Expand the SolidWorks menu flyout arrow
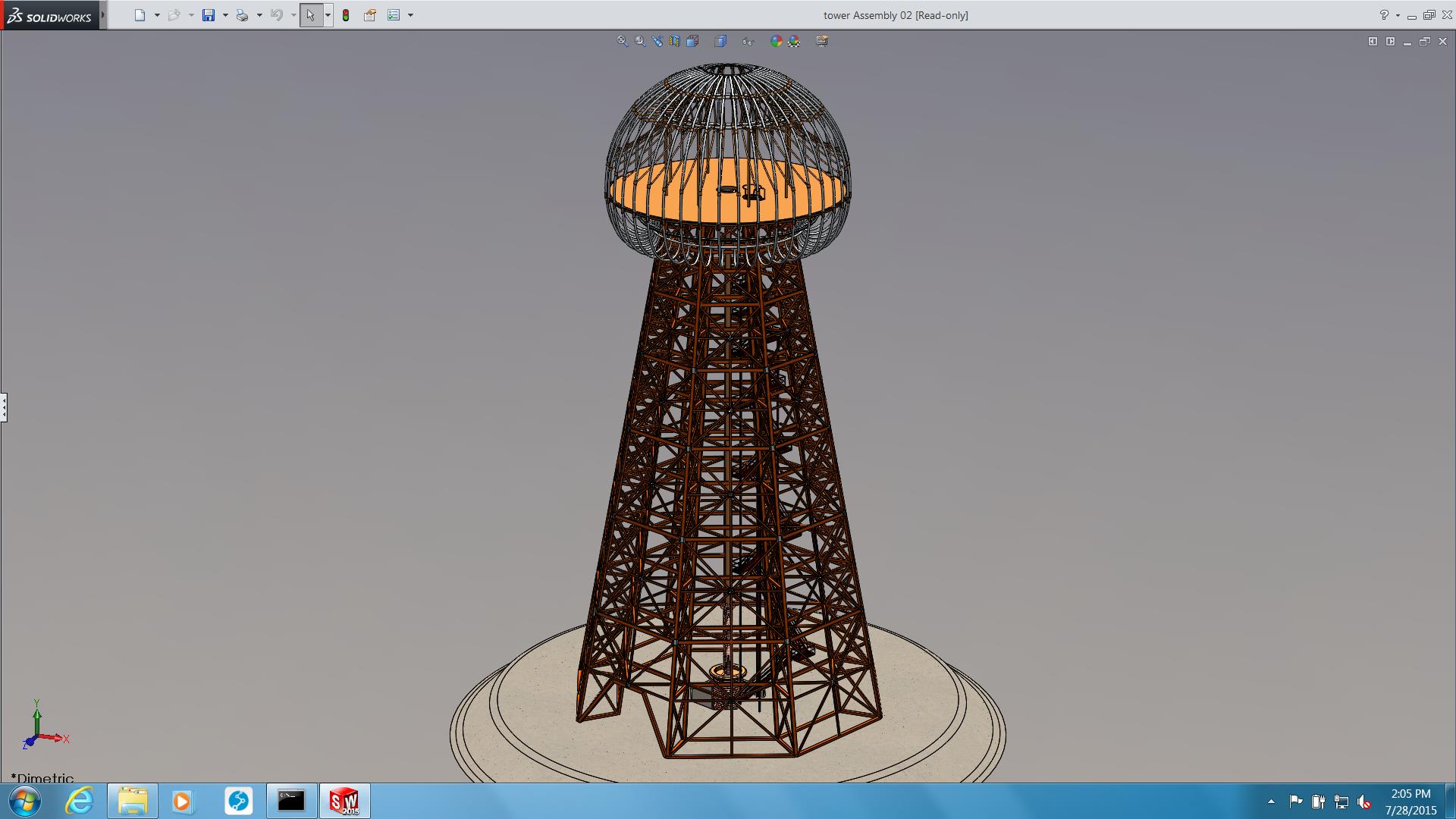Image resolution: width=1456 pixels, height=819 pixels. tap(103, 14)
